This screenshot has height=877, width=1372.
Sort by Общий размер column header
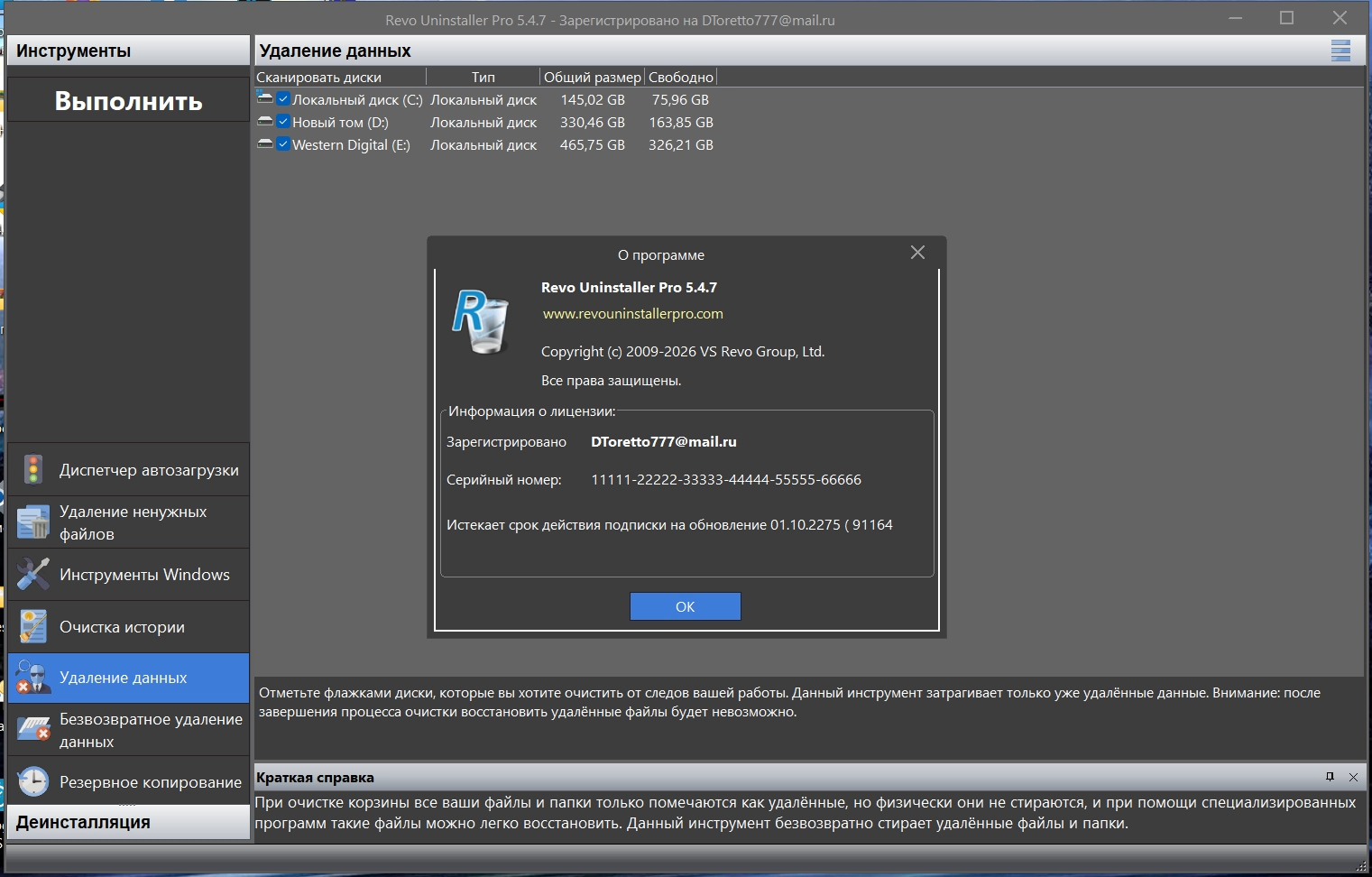(592, 78)
